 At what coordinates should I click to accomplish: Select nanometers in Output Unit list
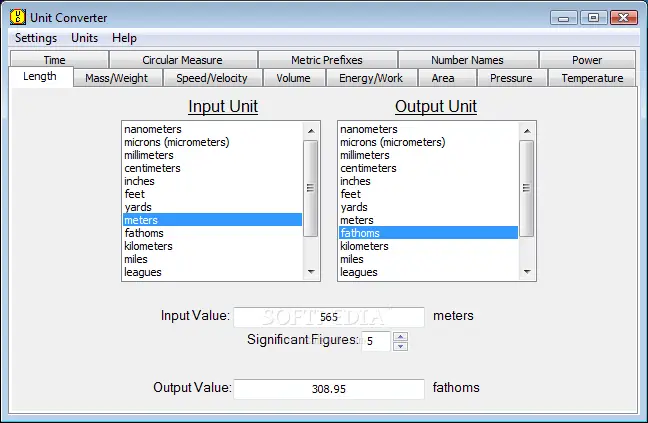[x=429, y=129]
